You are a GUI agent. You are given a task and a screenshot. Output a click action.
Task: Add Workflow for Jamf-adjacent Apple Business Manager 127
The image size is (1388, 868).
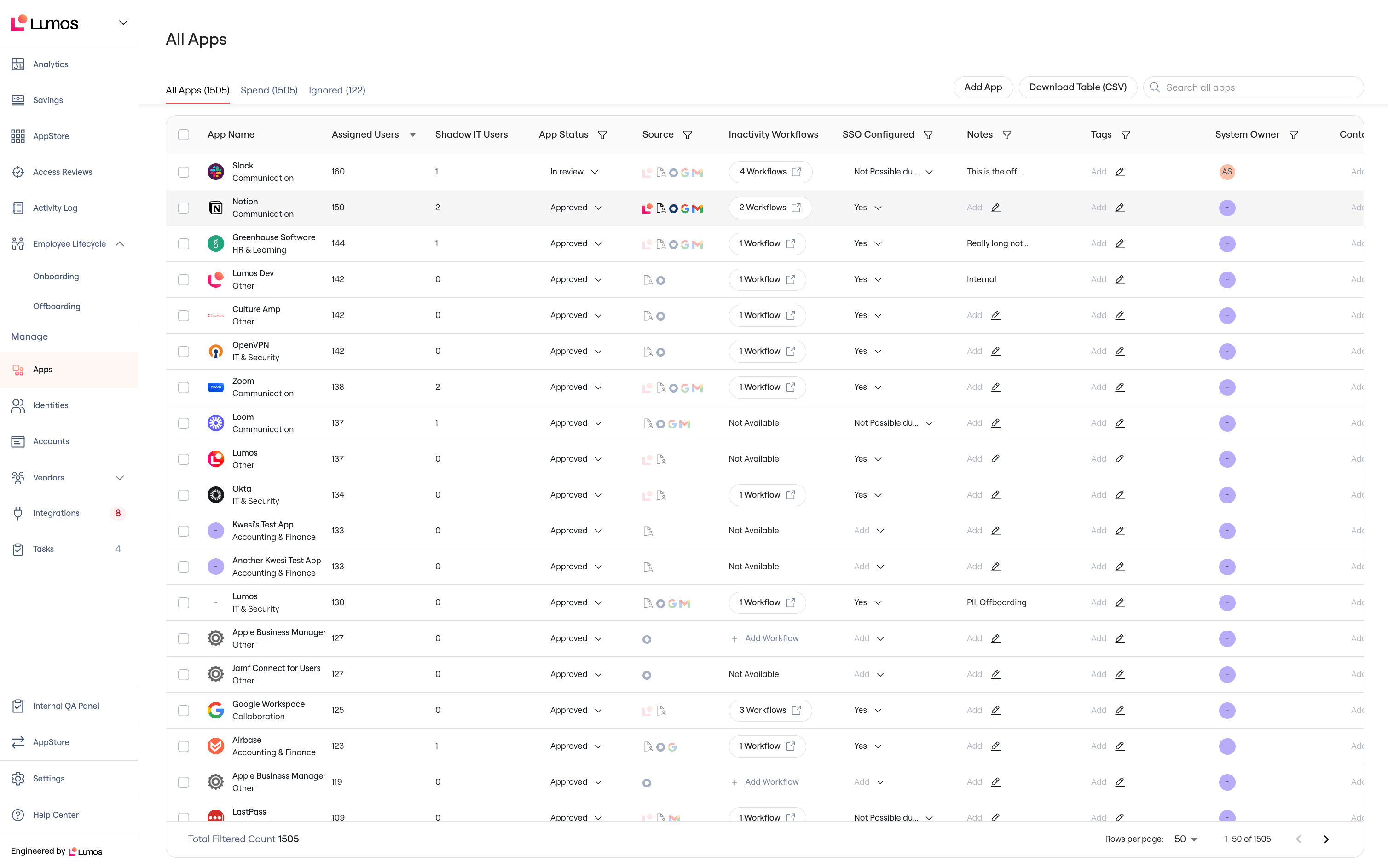(x=764, y=638)
